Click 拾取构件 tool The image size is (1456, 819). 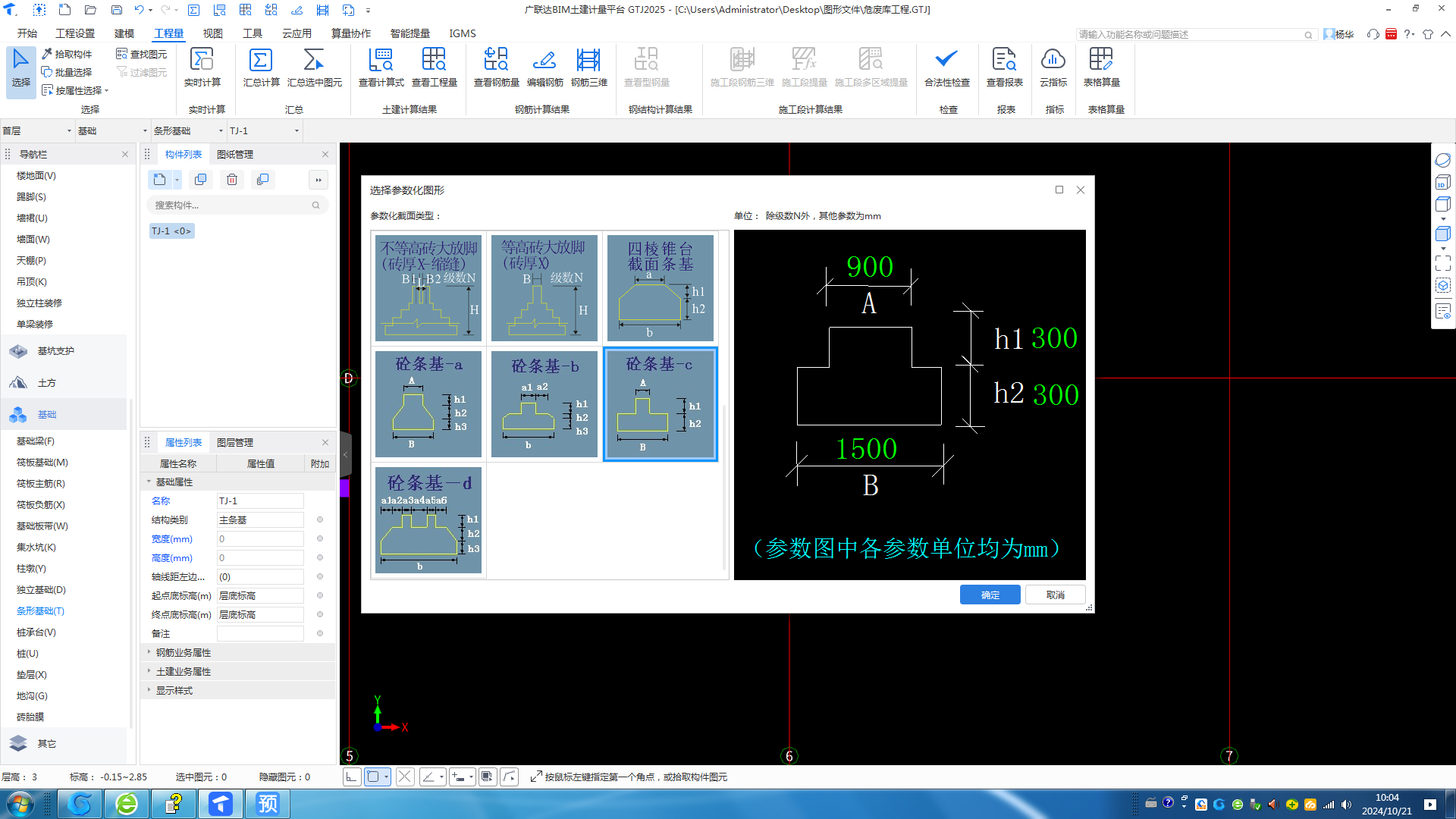[x=67, y=54]
